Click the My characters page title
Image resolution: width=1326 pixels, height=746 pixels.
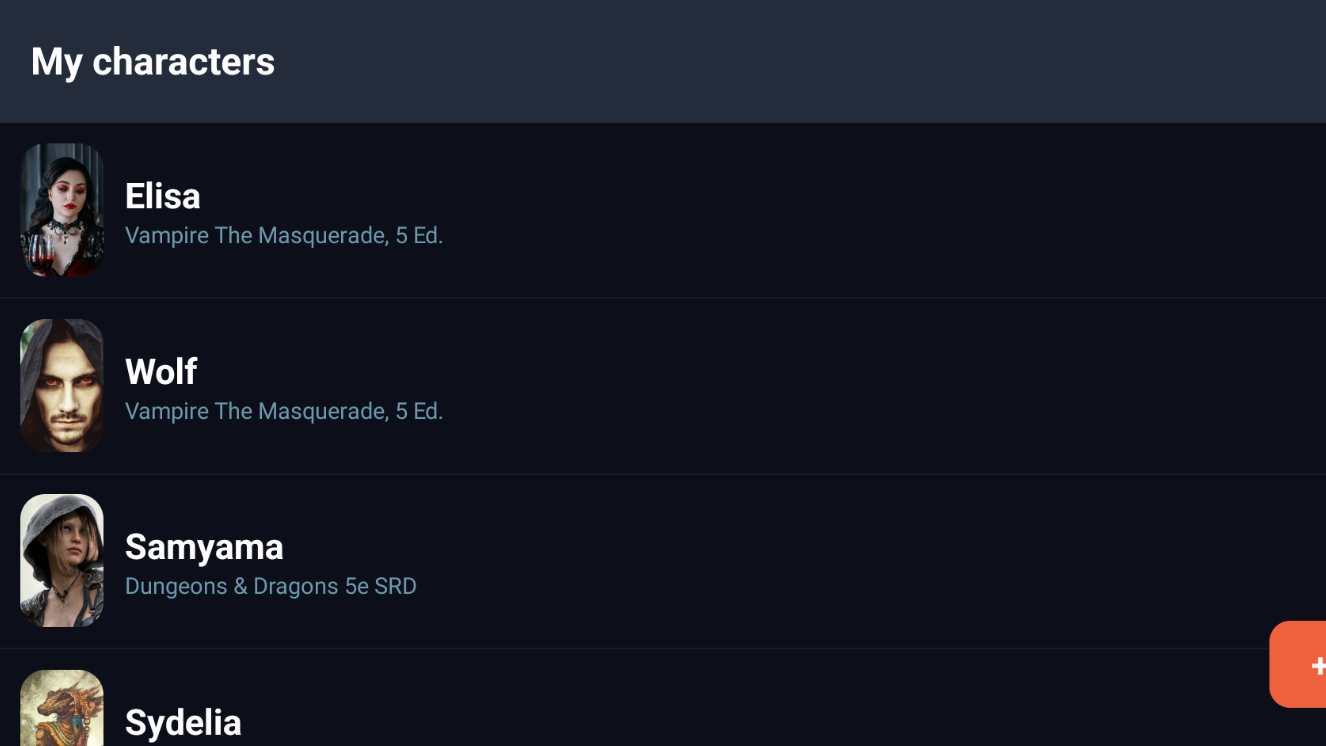(153, 62)
